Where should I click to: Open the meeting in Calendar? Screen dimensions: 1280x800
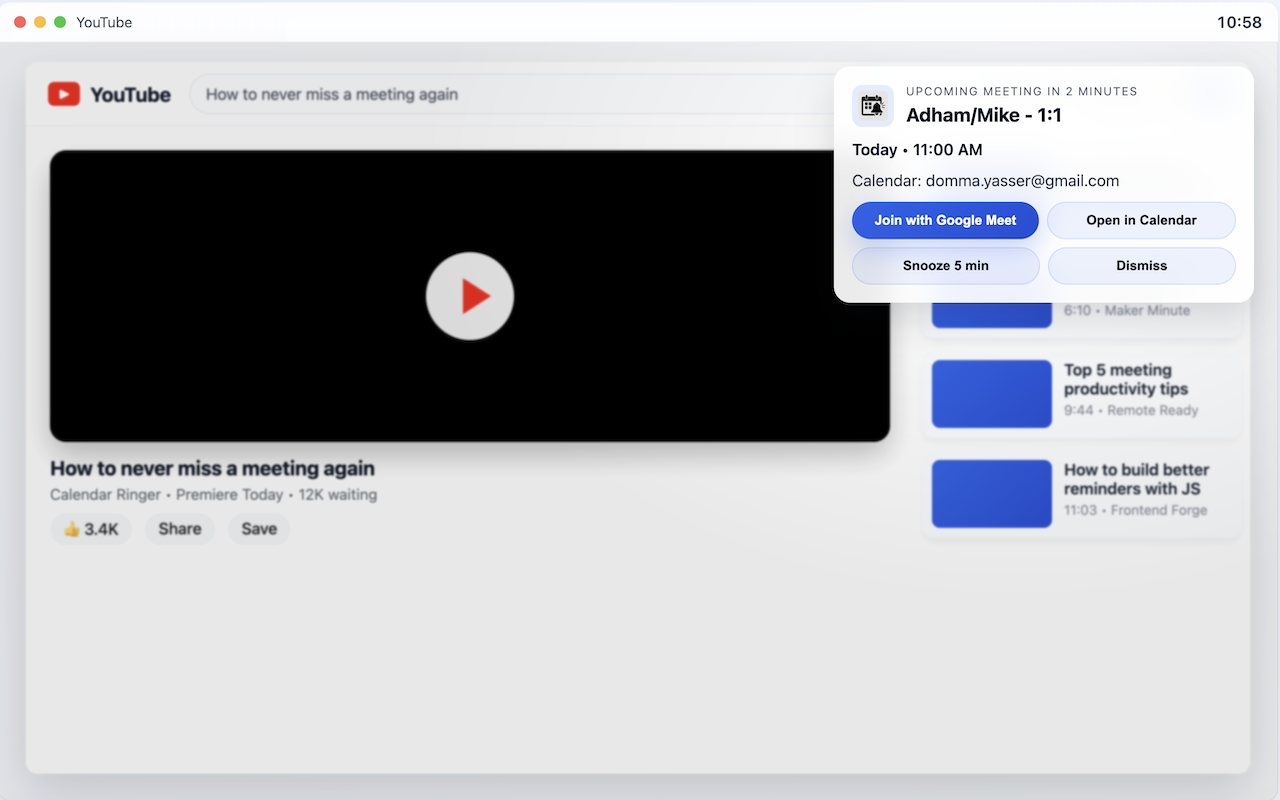click(1141, 220)
